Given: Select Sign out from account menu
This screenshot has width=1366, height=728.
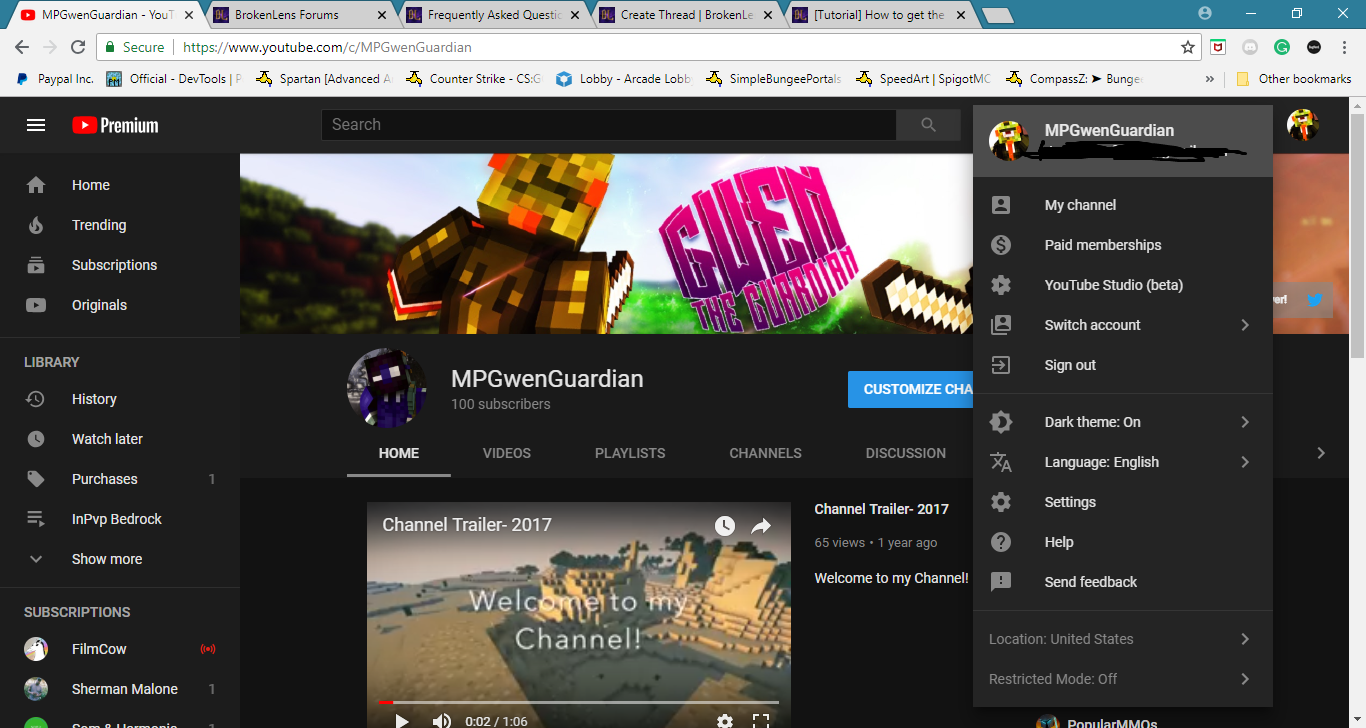Looking at the screenshot, I should pyautogui.click(x=1122, y=365).
